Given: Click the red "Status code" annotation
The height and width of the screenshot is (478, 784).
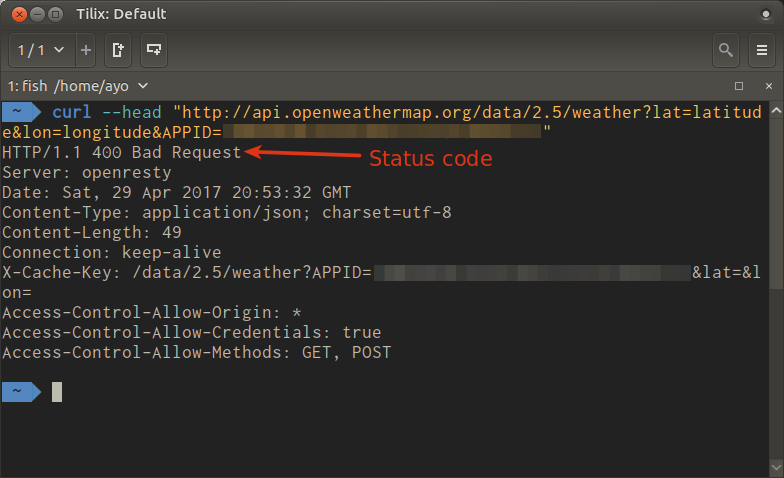Looking at the screenshot, I should click(431, 158).
